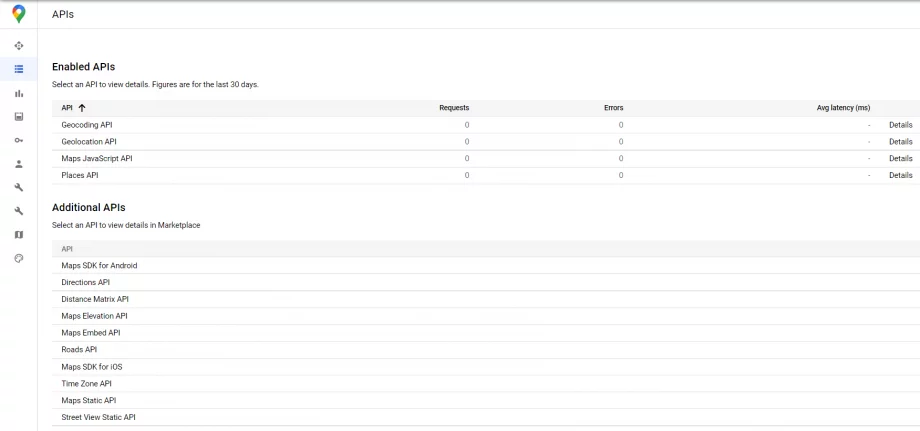Sort by API column arrow
This screenshot has height=431, width=920.
click(82, 108)
